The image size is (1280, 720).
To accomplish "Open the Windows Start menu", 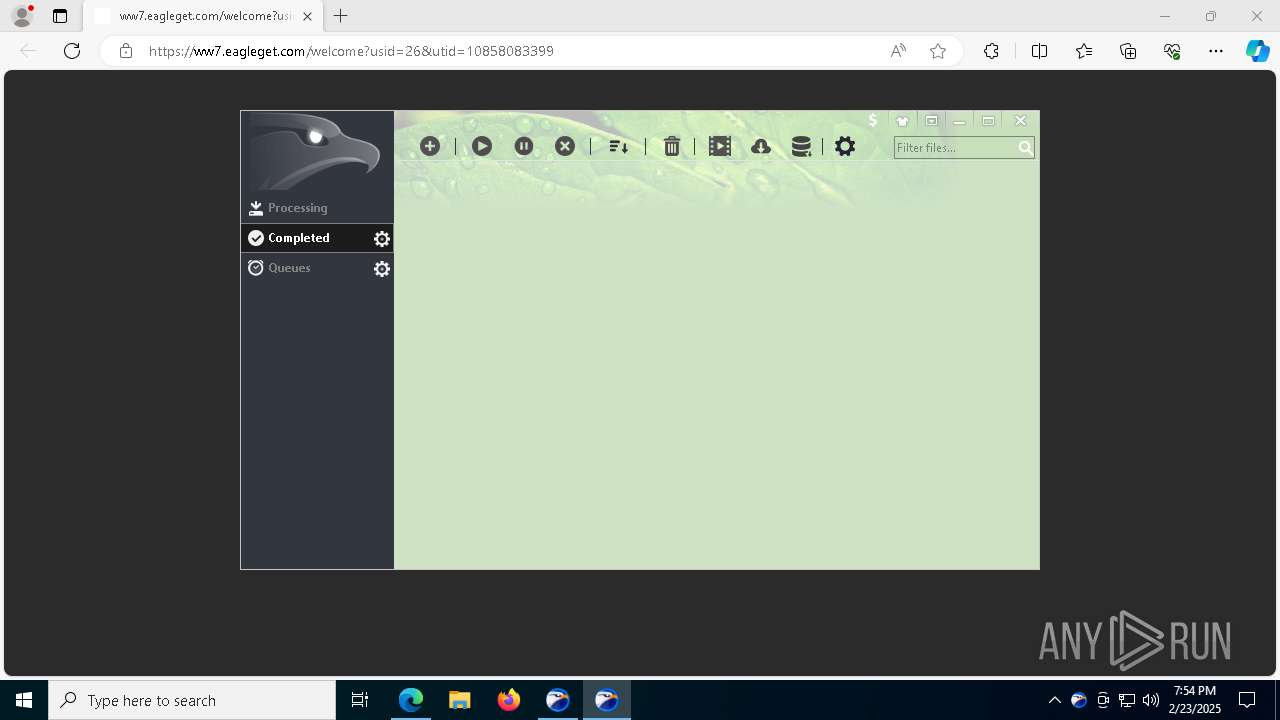I will [x=24, y=700].
